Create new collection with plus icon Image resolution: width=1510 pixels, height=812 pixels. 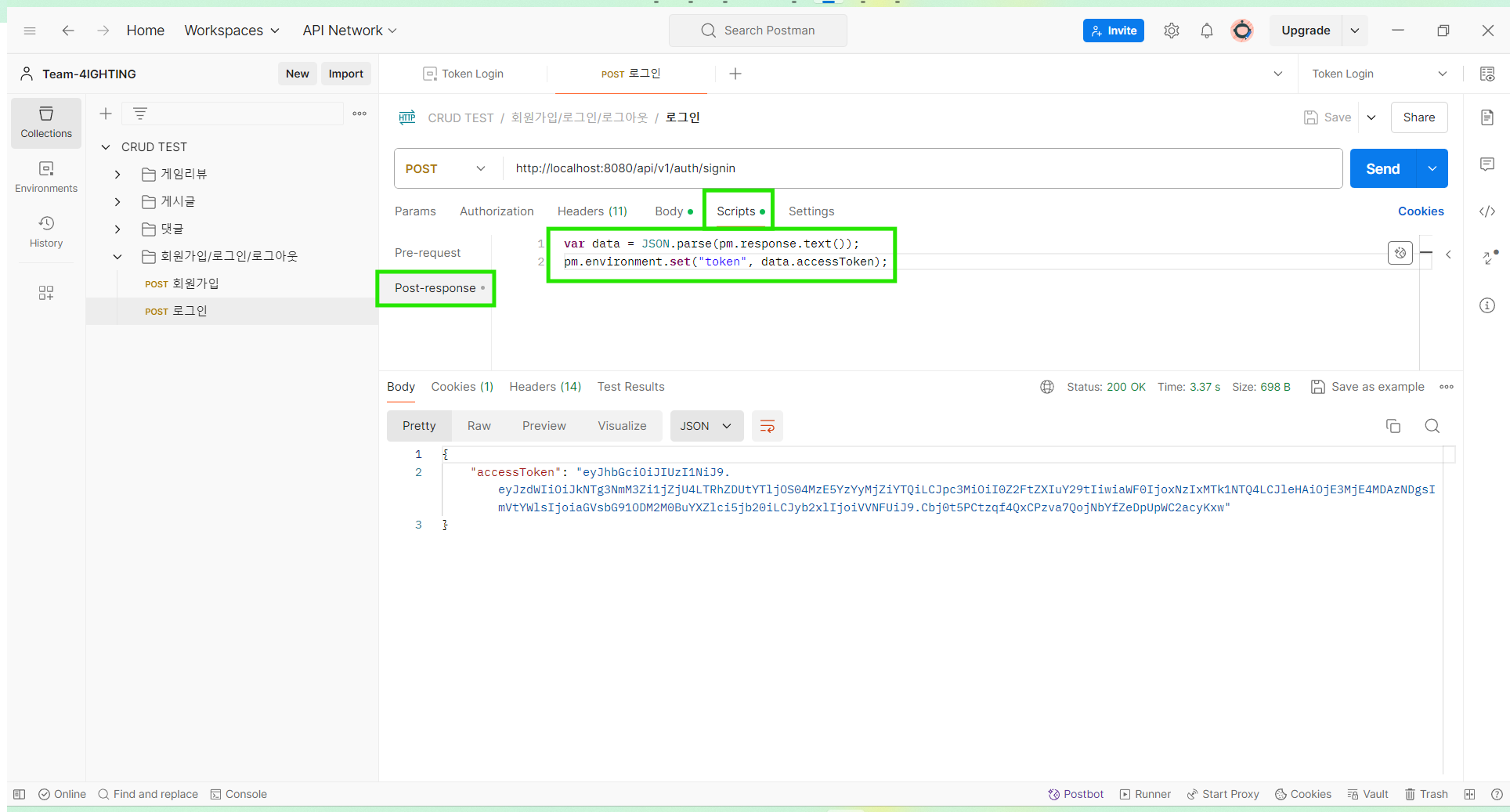click(106, 114)
